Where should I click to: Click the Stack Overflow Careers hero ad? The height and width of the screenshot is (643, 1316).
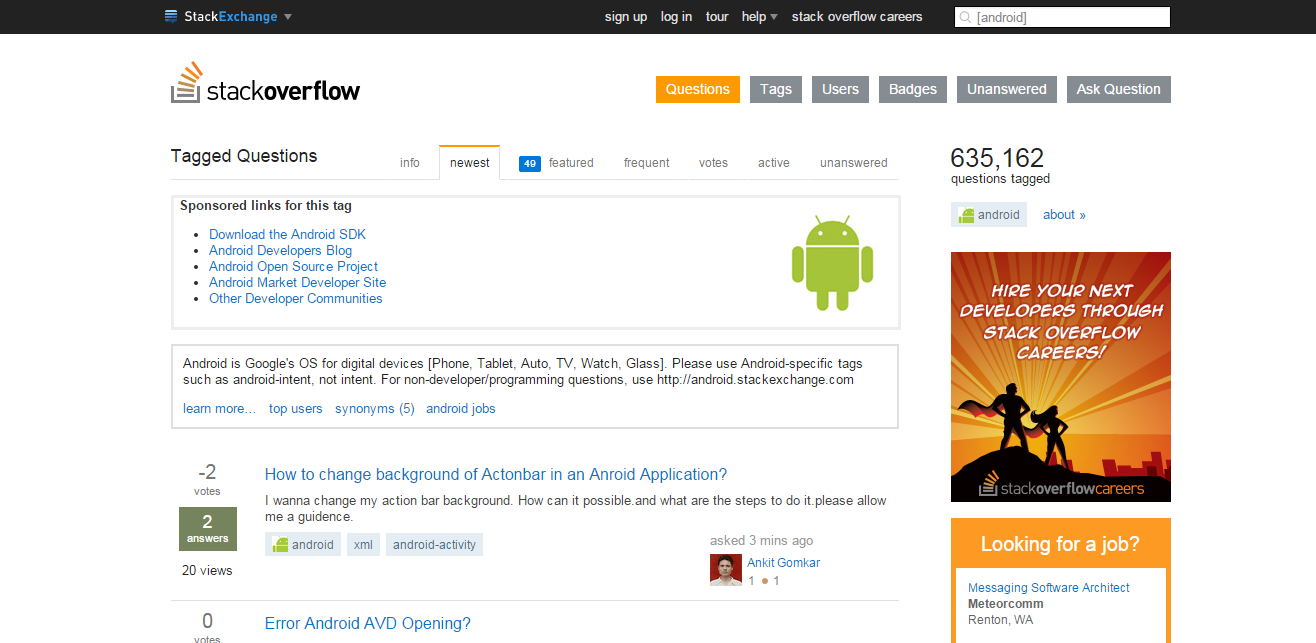(x=1061, y=377)
